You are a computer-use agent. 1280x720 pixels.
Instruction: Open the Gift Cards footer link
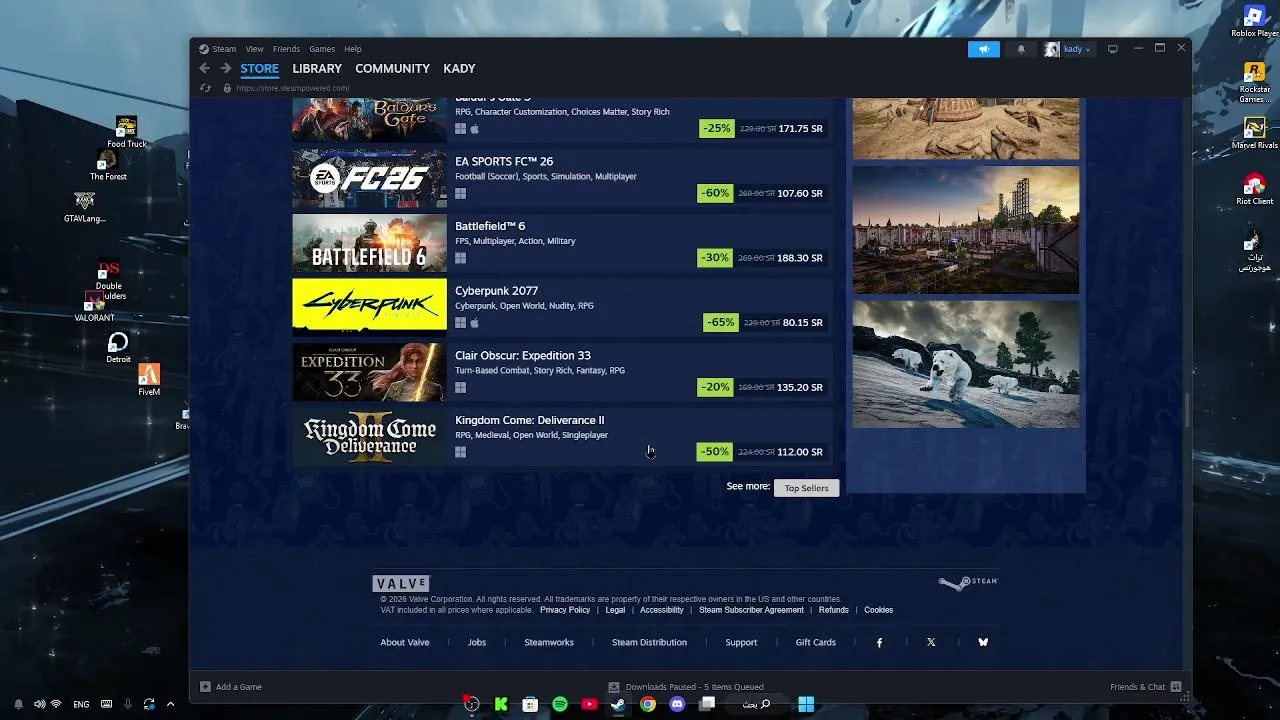(x=816, y=642)
